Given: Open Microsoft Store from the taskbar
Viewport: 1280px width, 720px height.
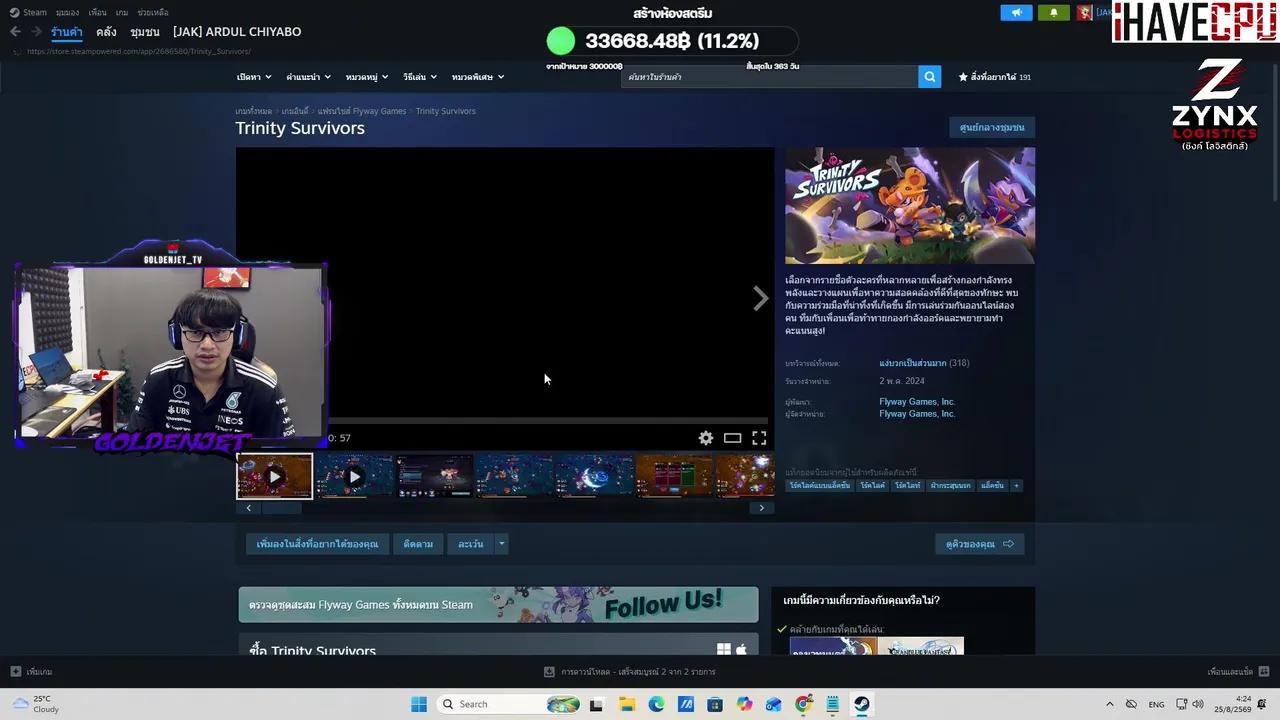Looking at the screenshot, I should pyautogui.click(x=715, y=704).
